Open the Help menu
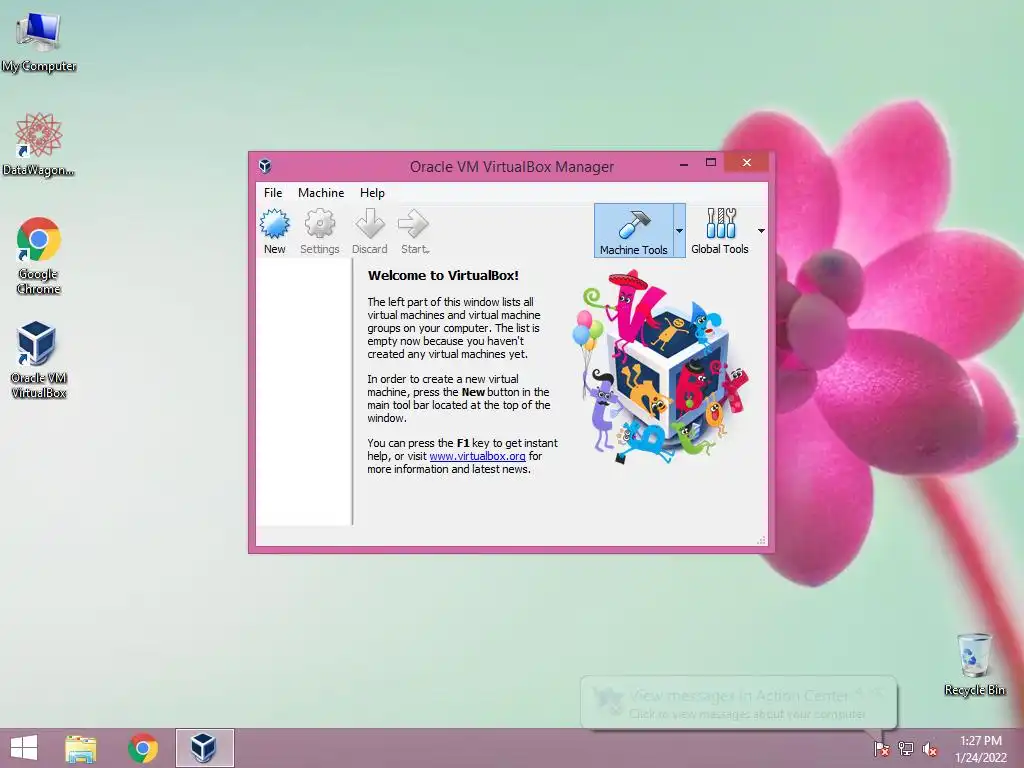Image resolution: width=1024 pixels, height=768 pixels. click(372, 193)
